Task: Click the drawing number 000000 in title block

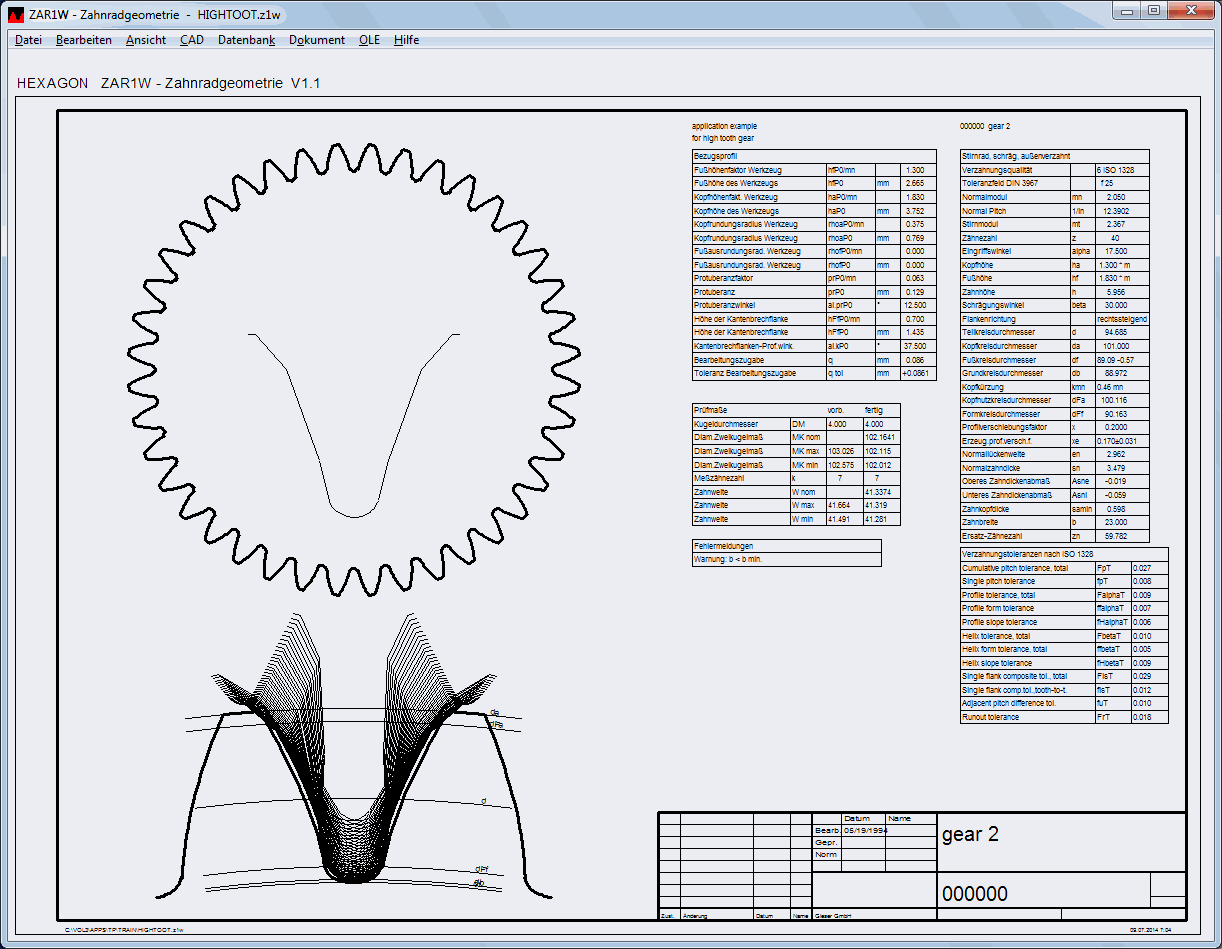Action: [x=974, y=893]
